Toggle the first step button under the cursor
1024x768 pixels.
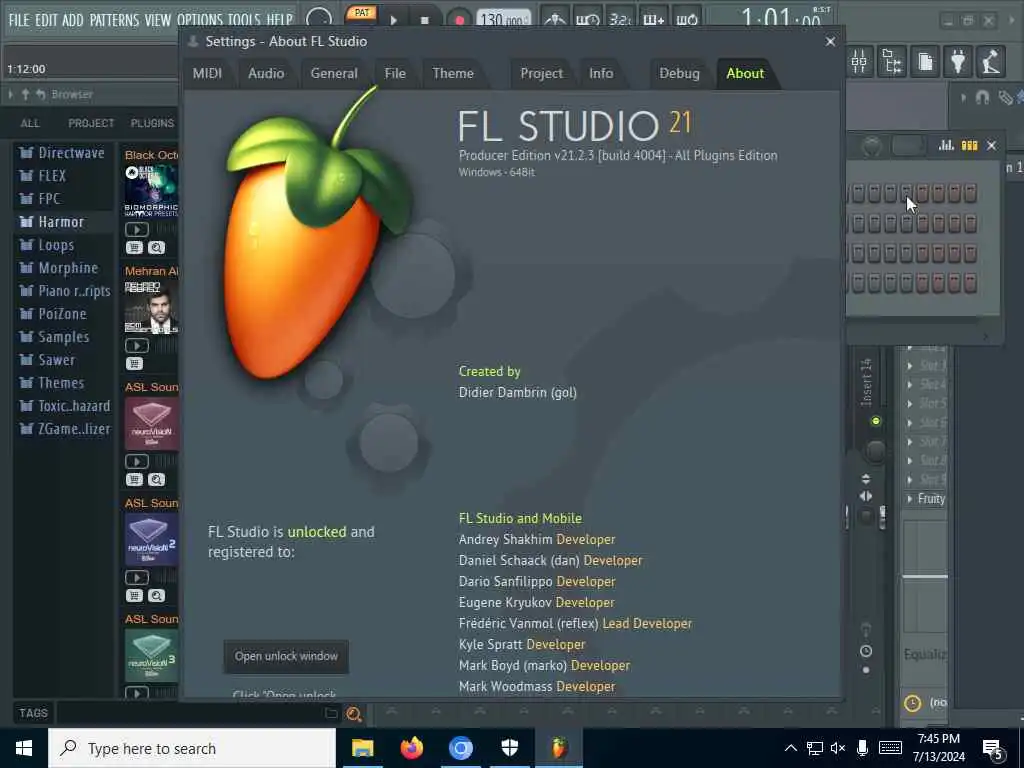point(906,193)
